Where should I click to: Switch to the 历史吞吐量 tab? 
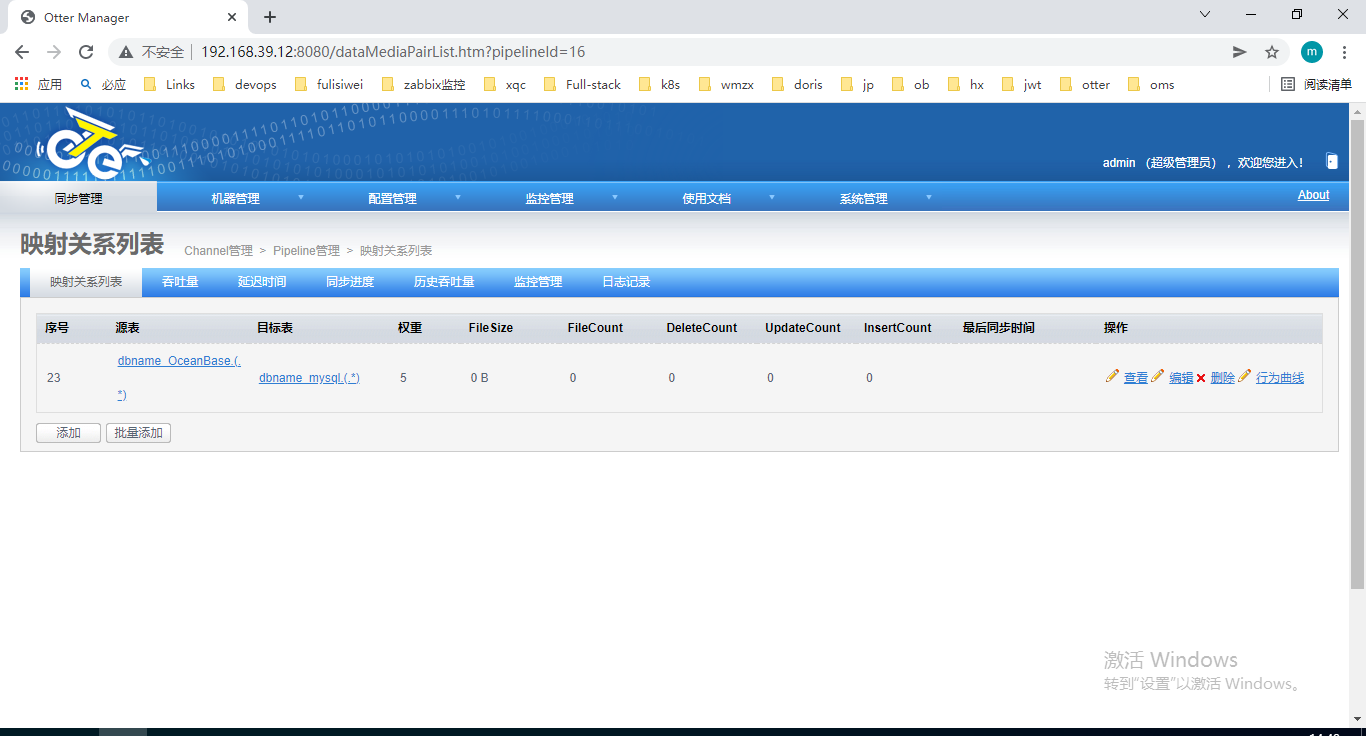coord(444,282)
